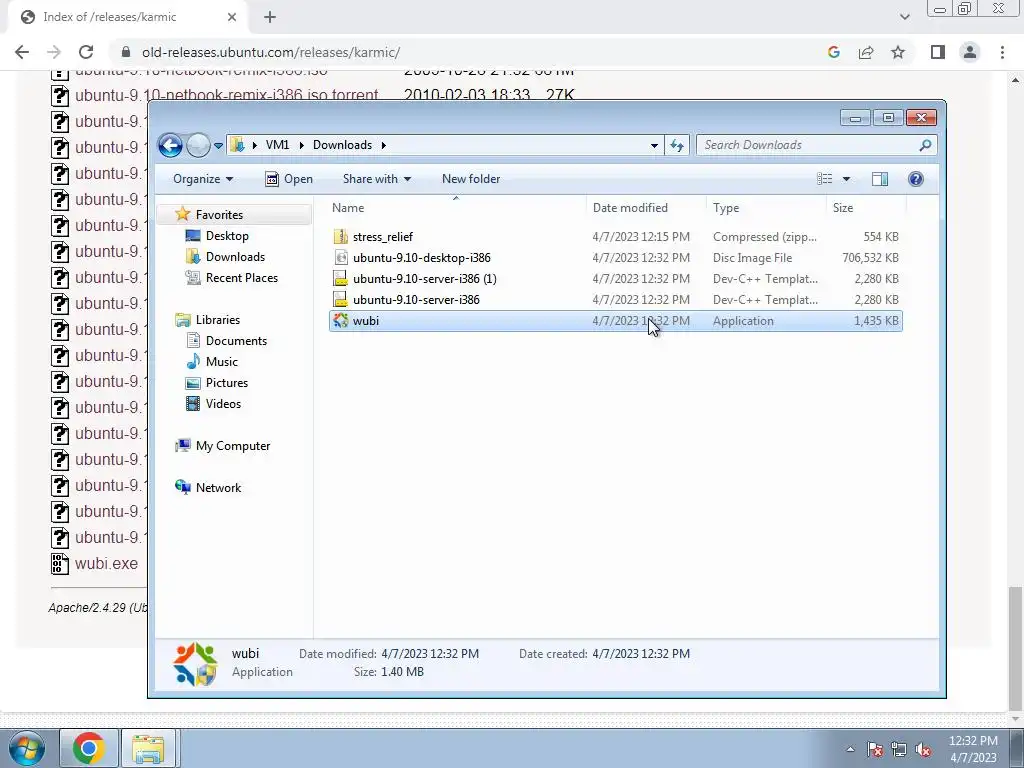Viewport: 1024px width, 768px height.
Task: Open the Organize menu
Action: pos(202,179)
